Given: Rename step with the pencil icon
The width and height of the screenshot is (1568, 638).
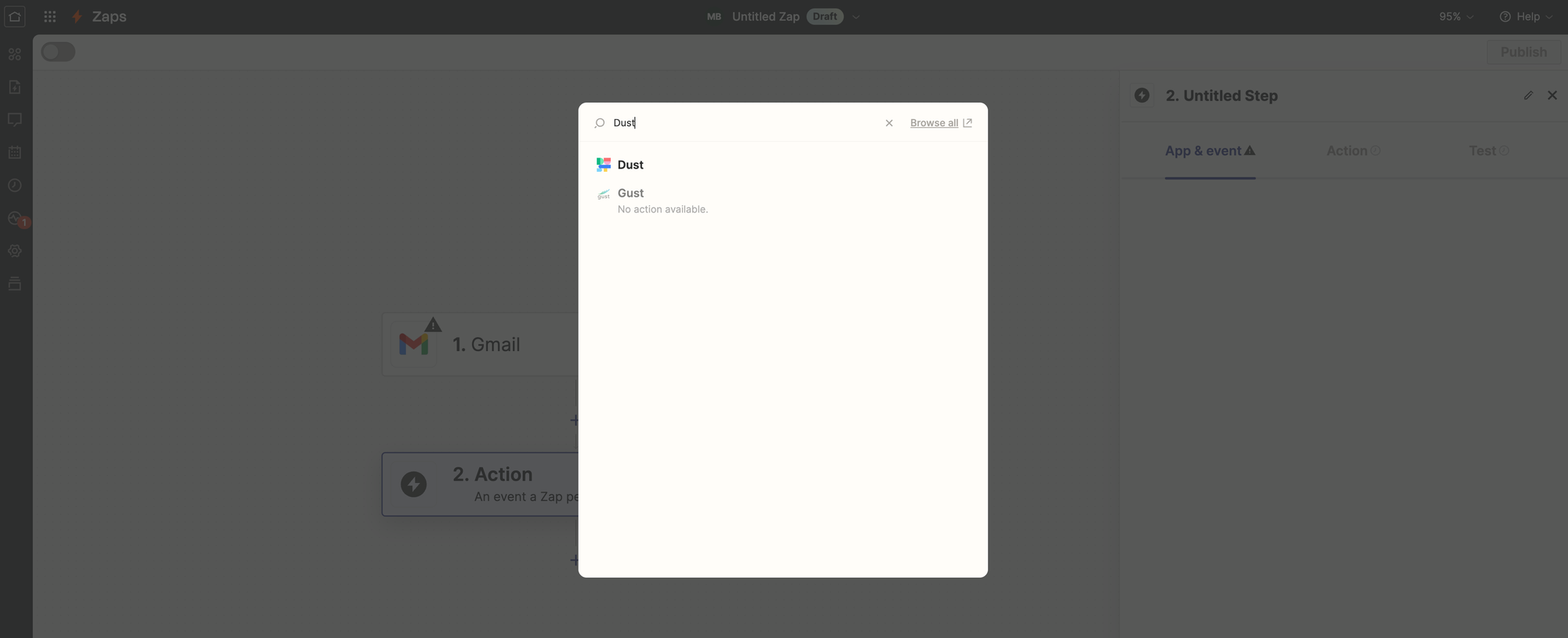Looking at the screenshot, I should click(x=1528, y=96).
